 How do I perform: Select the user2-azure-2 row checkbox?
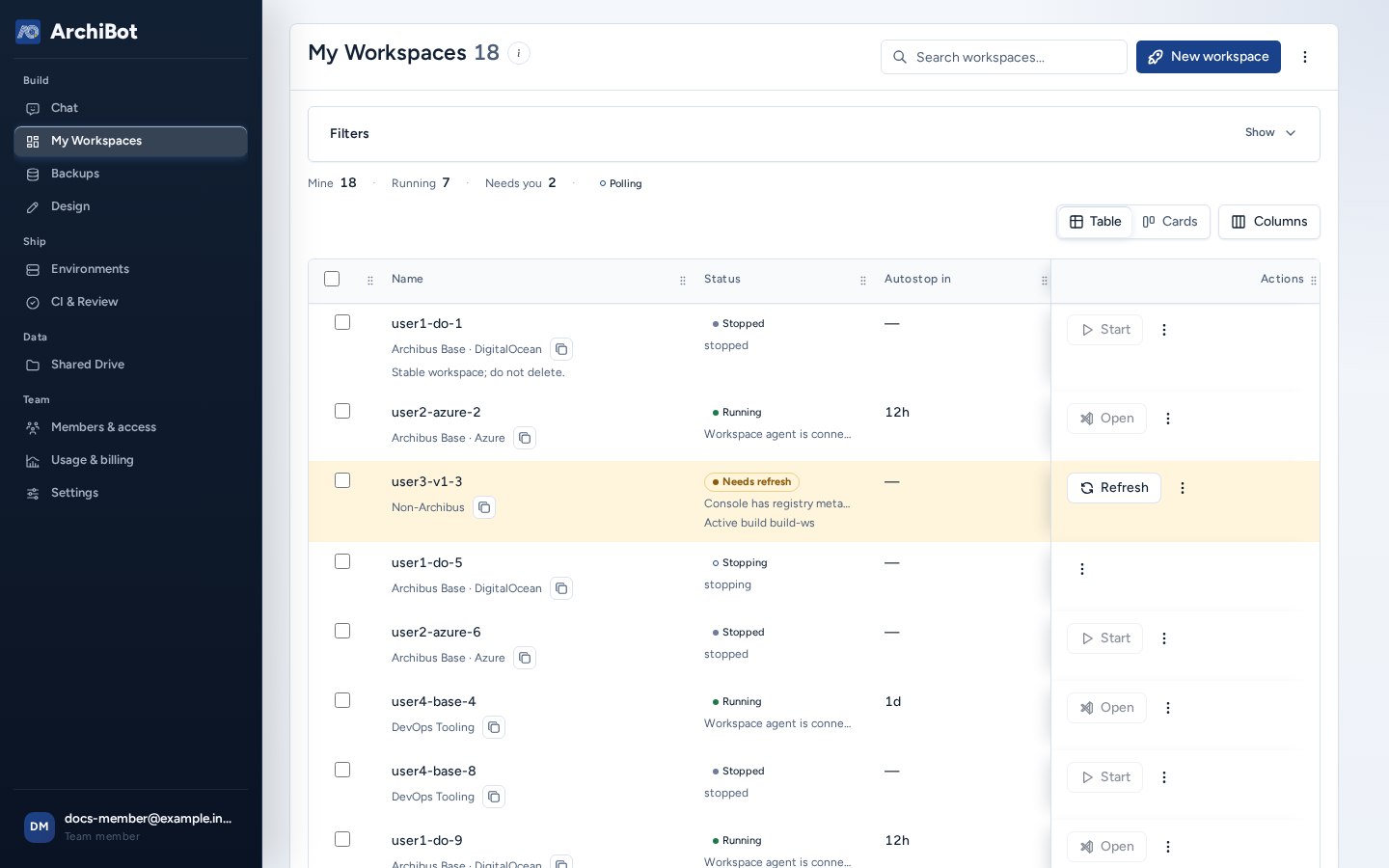pos(342,411)
